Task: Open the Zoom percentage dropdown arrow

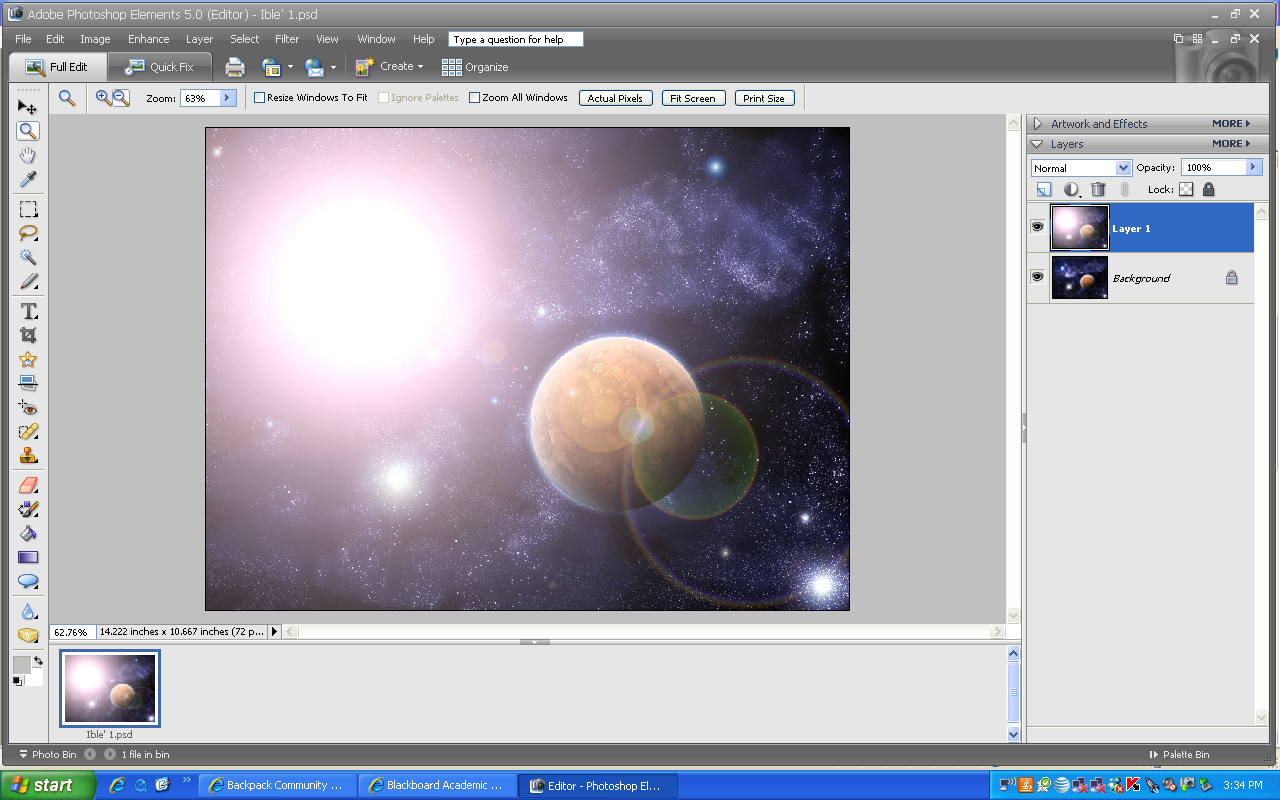Action: (228, 98)
